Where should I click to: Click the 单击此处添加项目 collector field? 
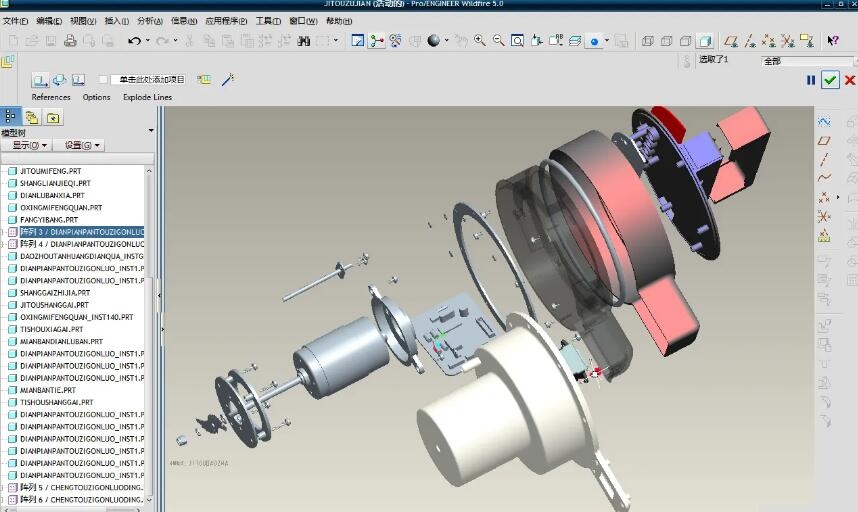148,80
